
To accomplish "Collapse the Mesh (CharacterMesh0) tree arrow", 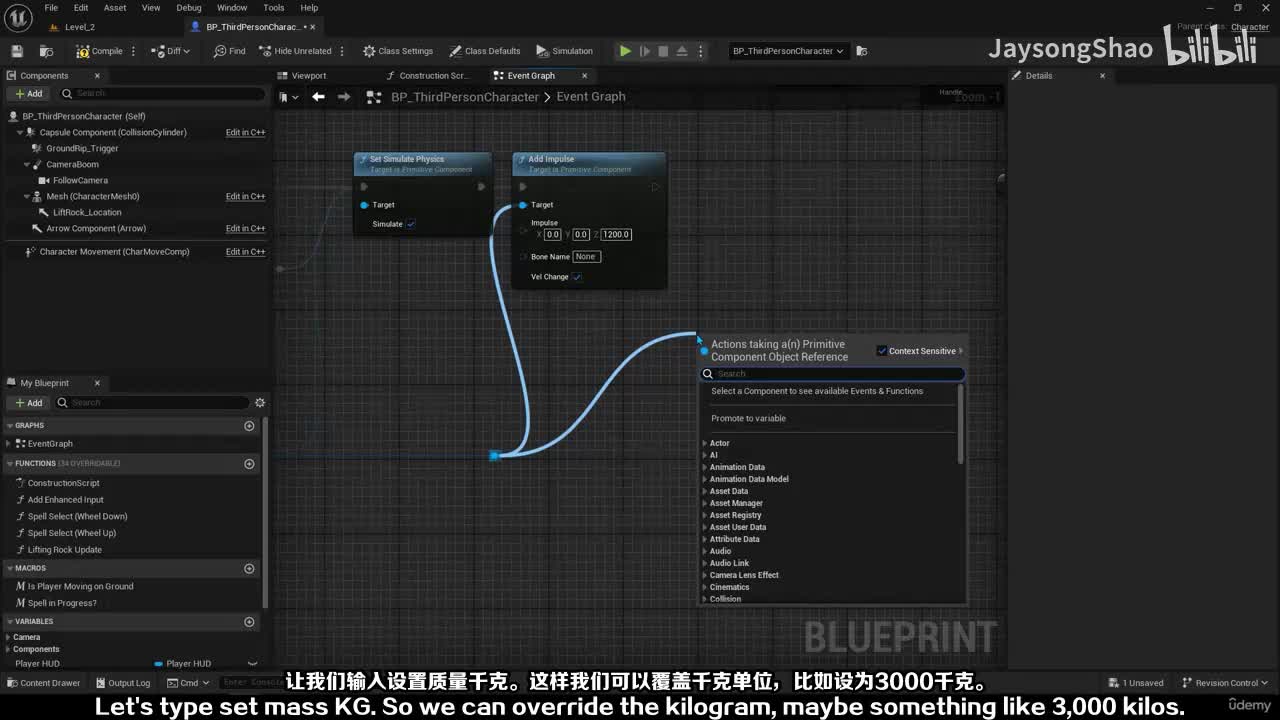I will 26,196.
